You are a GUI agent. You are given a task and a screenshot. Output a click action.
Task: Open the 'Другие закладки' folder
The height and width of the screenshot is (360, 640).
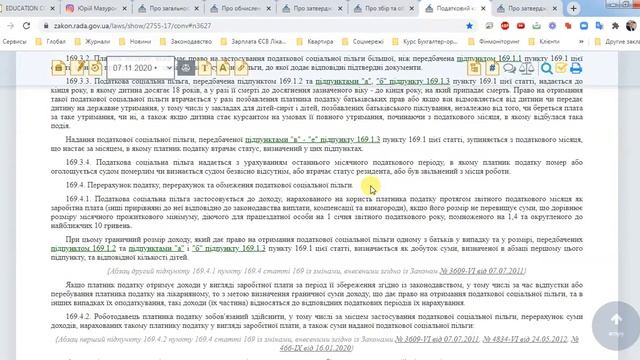[x=617, y=42]
